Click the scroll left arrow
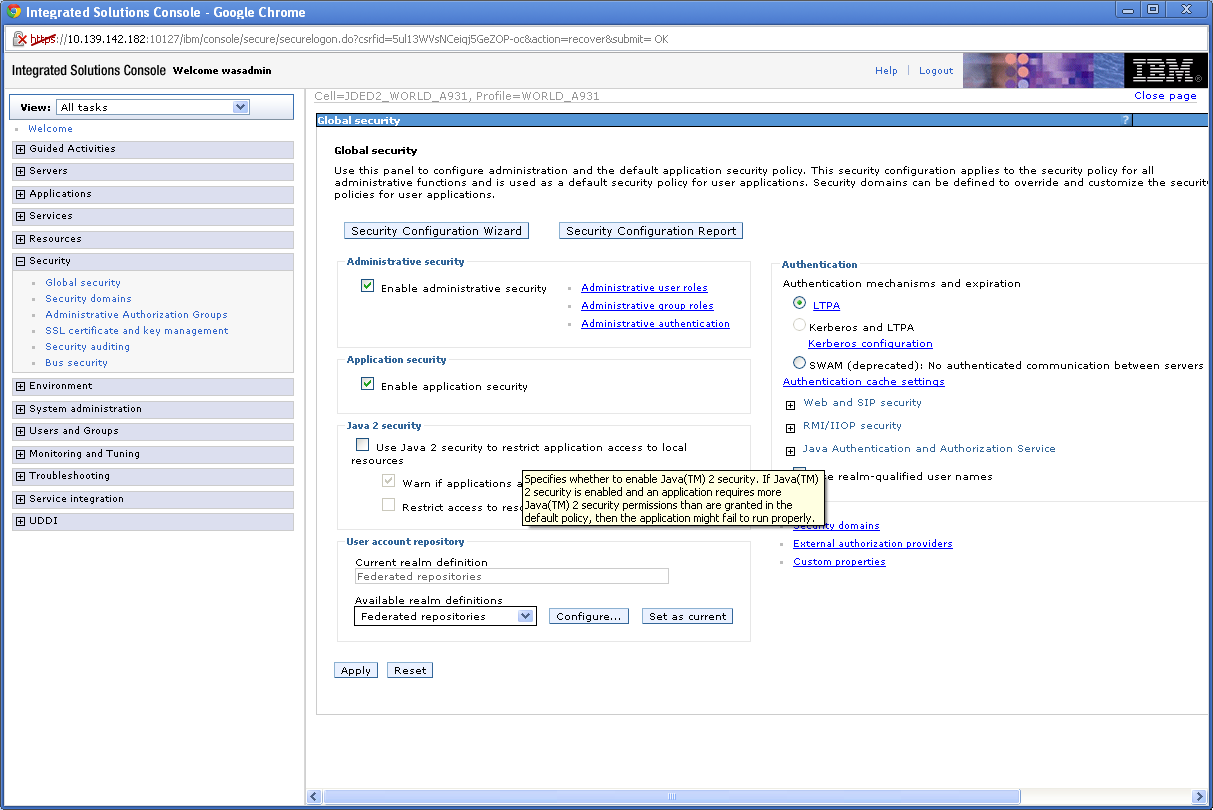Image resolution: width=1213 pixels, height=810 pixels. (x=314, y=797)
